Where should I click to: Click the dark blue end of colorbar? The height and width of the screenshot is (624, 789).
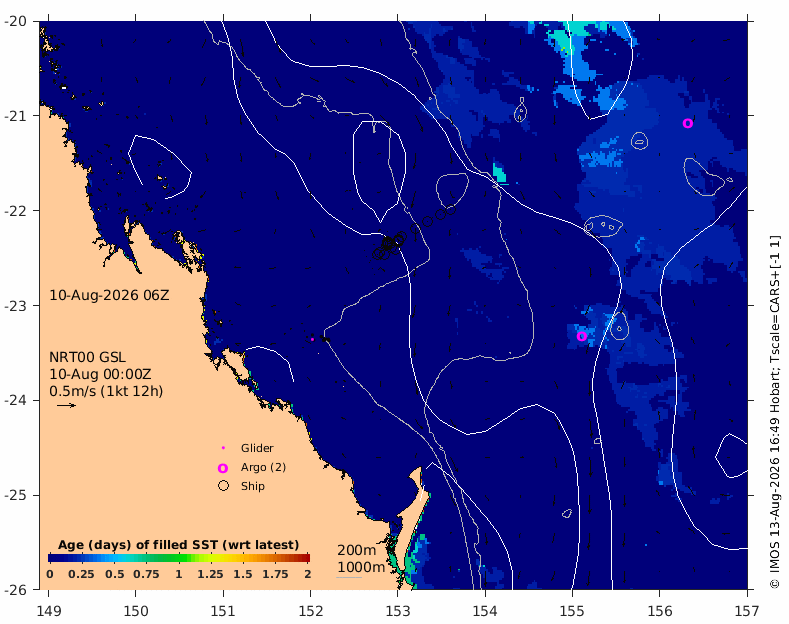52,558
